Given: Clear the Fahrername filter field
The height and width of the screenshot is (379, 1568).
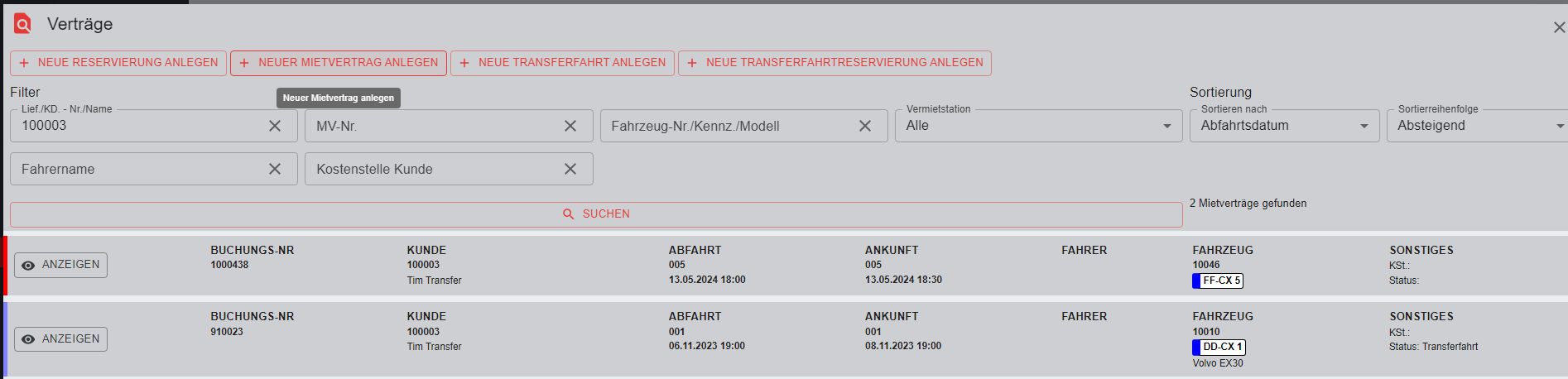Looking at the screenshot, I should (x=275, y=169).
